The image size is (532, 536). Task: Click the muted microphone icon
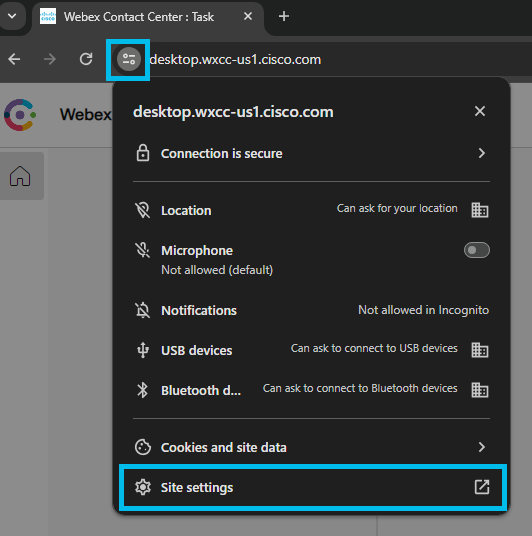click(x=142, y=250)
